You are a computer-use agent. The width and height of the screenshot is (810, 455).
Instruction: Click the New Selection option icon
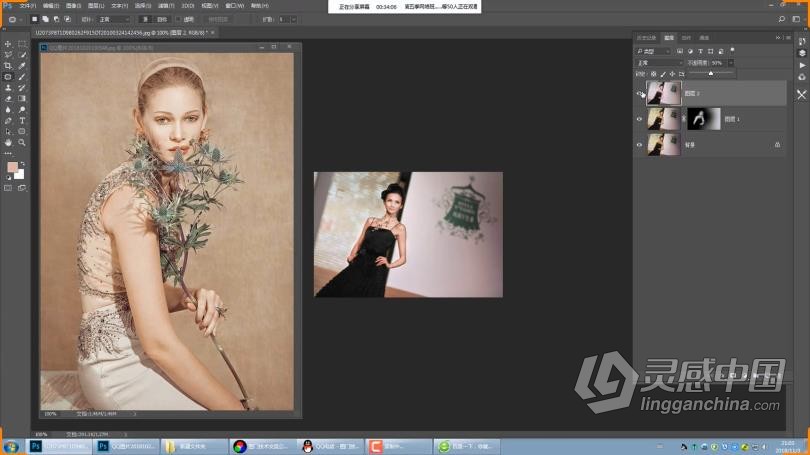[x=34, y=19]
